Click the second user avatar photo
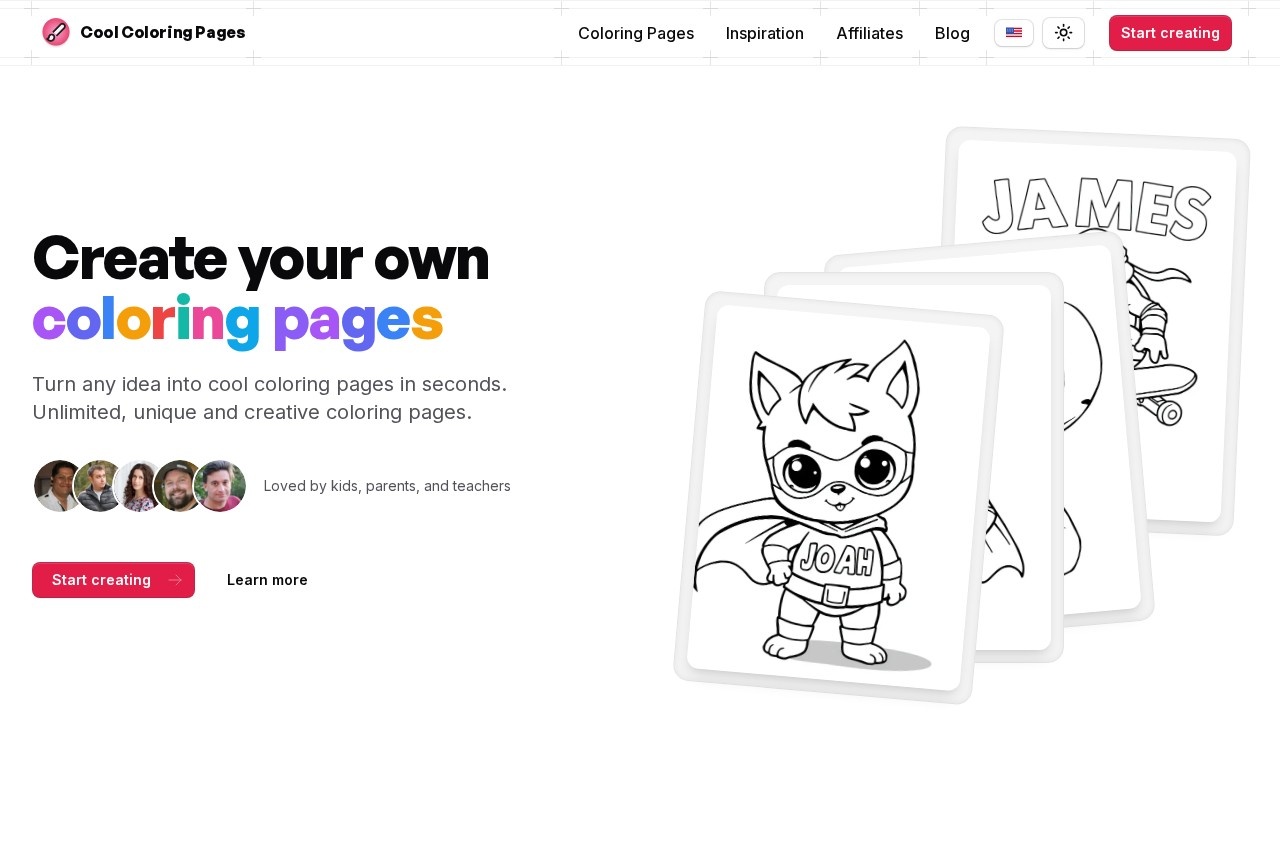1280x853 pixels. tap(97, 486)
